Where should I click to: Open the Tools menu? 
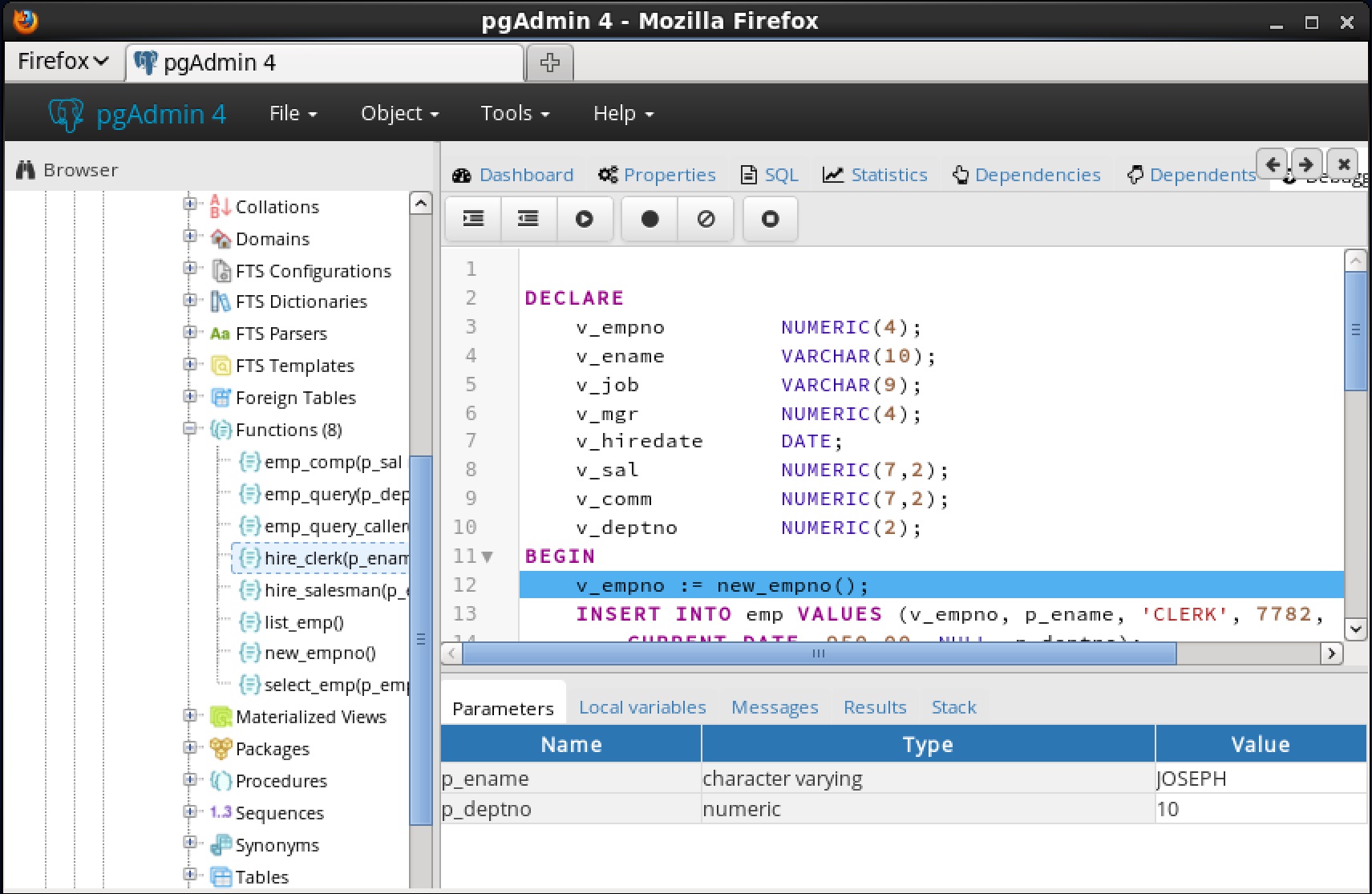click(x=515, y=114)
